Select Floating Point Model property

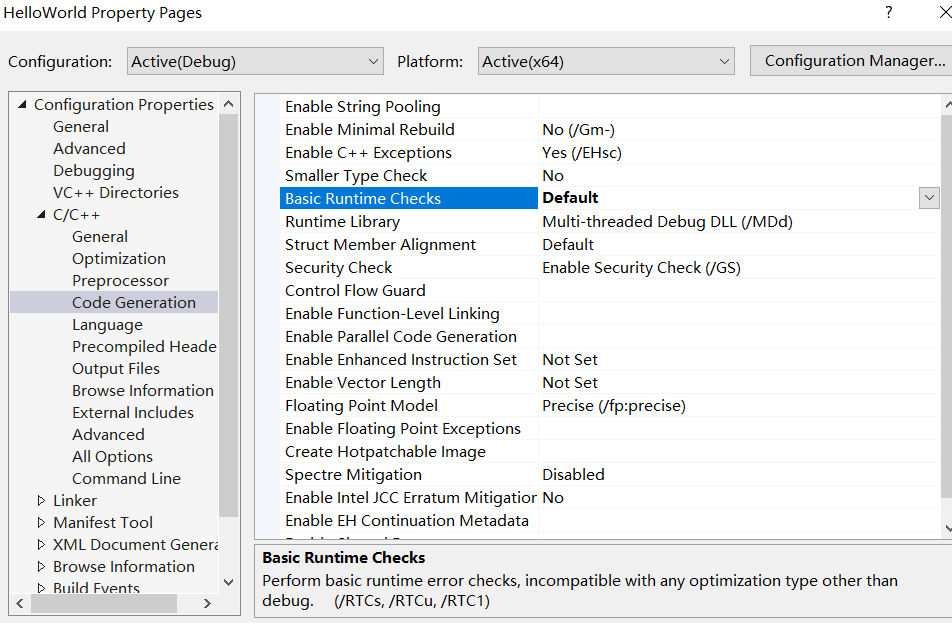click(x=361, y=406)
